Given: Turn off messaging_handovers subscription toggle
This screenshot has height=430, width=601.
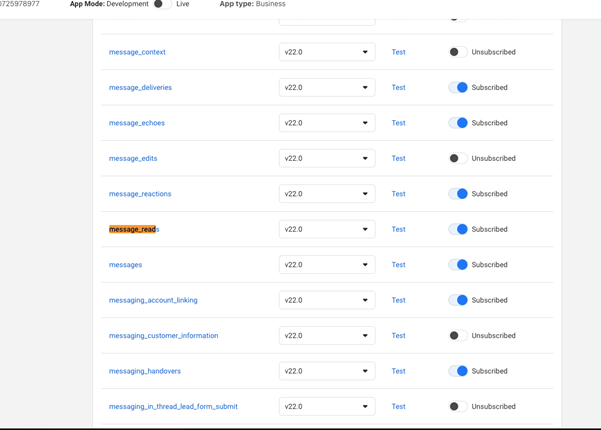Looking at the screenshot, I should 458,371.
